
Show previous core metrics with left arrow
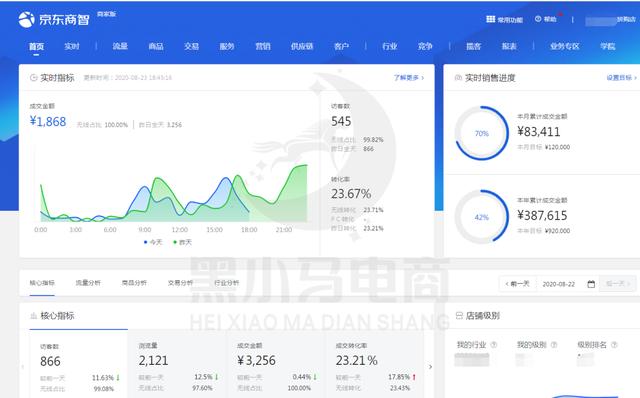point(23,367)
